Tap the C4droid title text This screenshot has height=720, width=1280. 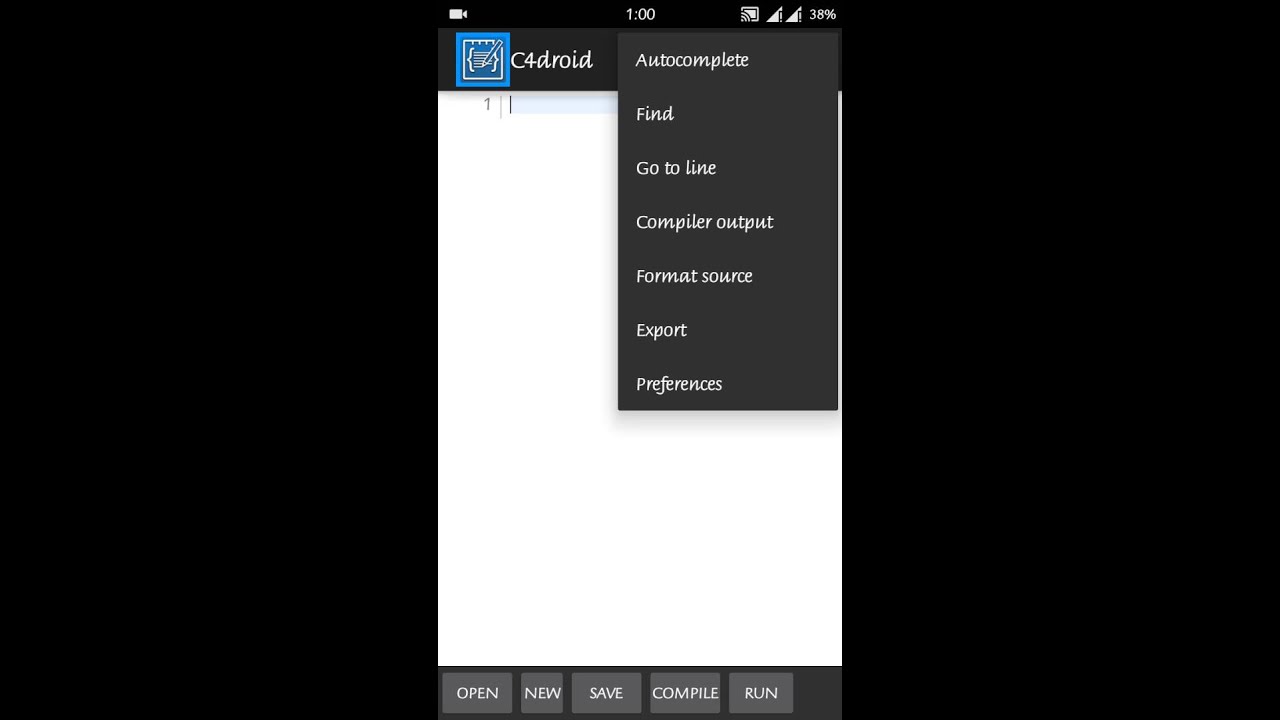pyautogui.click(x=552, y=60)
